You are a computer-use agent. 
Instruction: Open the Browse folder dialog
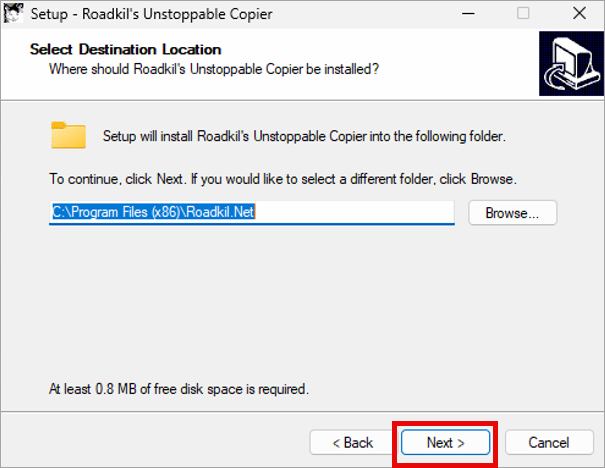(512, 213)
